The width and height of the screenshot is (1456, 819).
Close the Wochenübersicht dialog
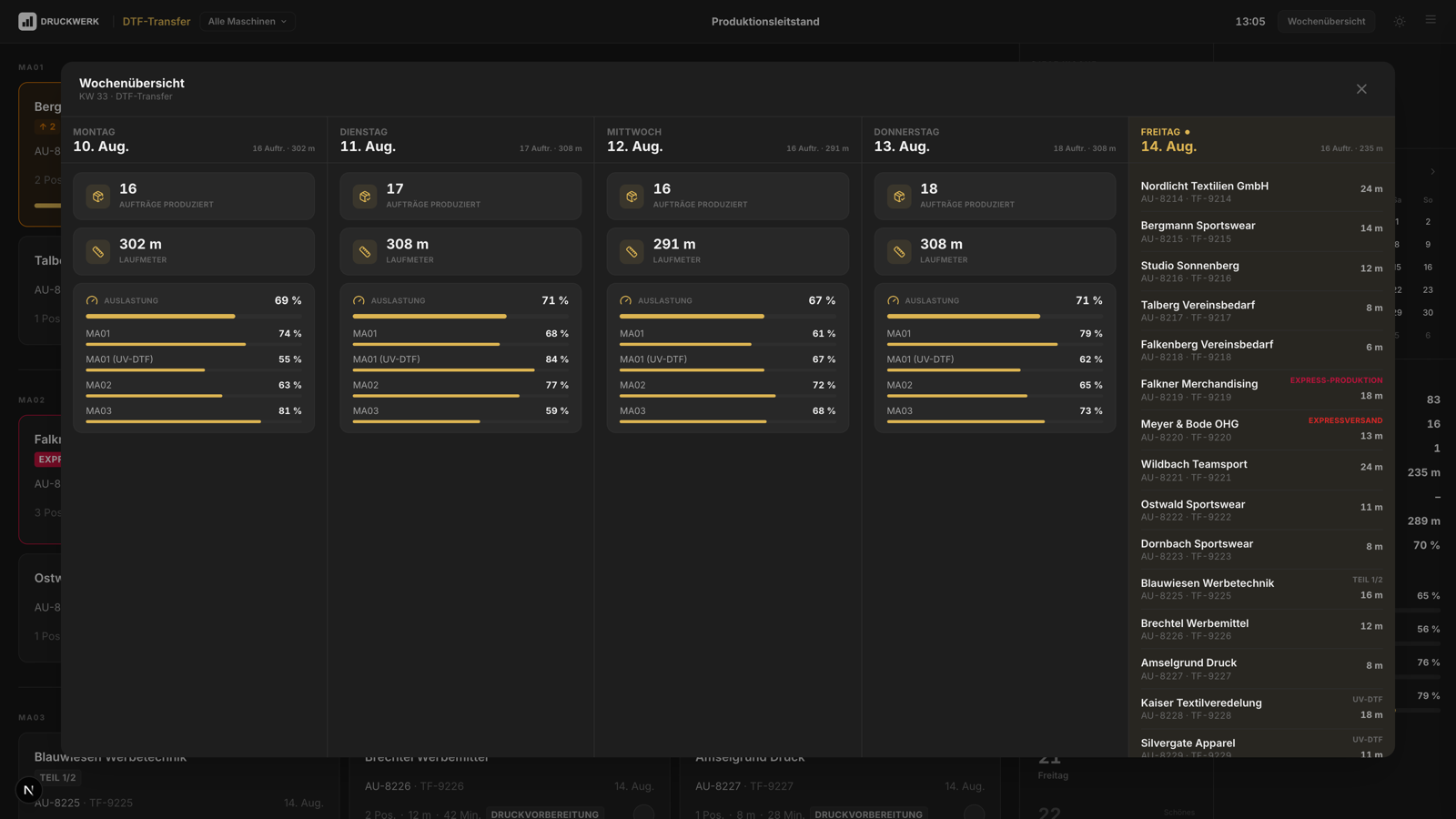point(1361,89)
